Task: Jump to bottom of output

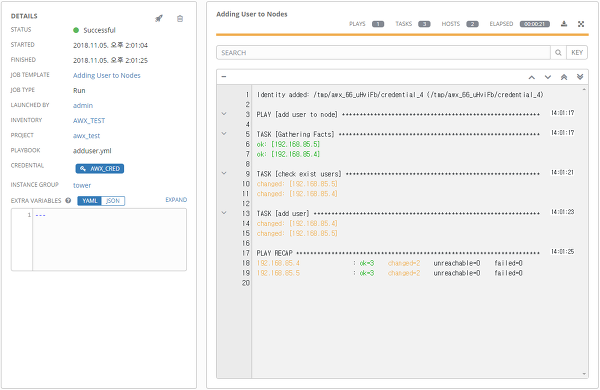Action: [x=580, y=77]
